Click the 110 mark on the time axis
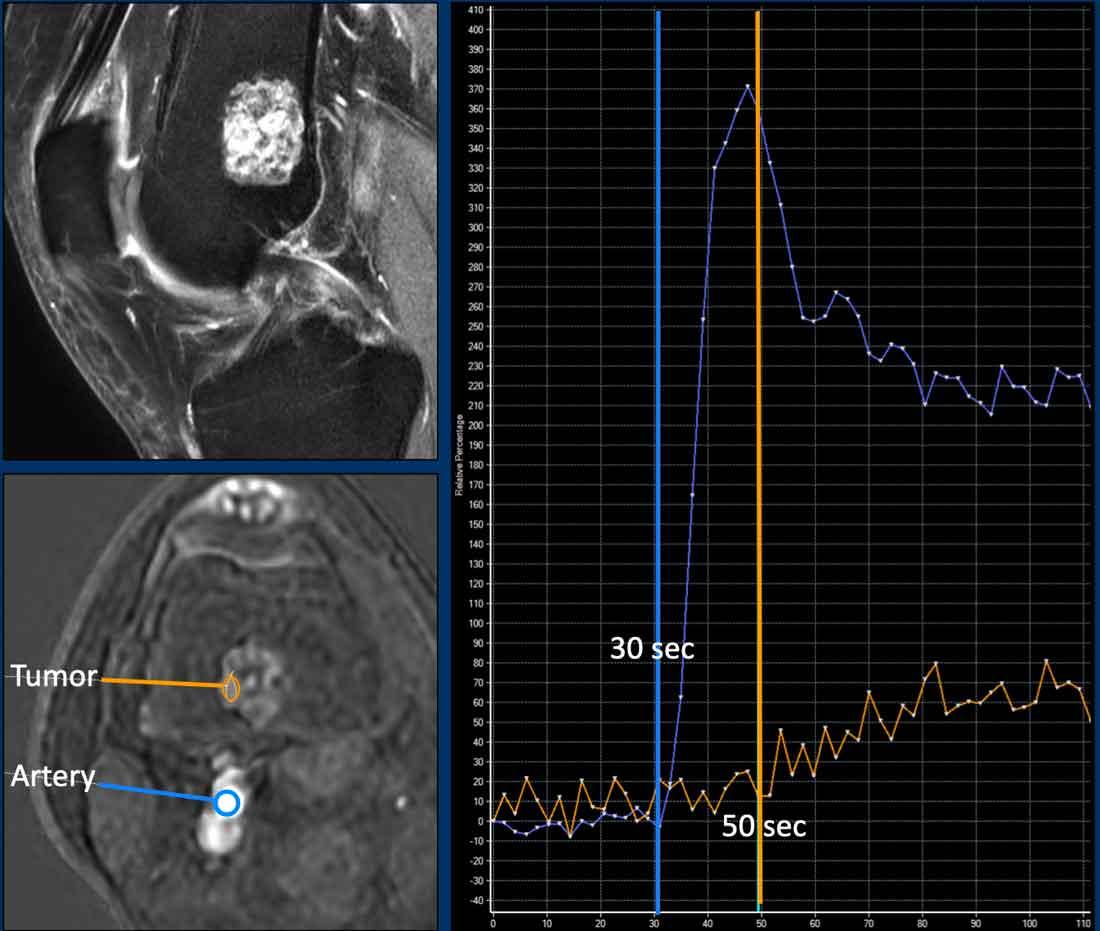 (1084, 924)
